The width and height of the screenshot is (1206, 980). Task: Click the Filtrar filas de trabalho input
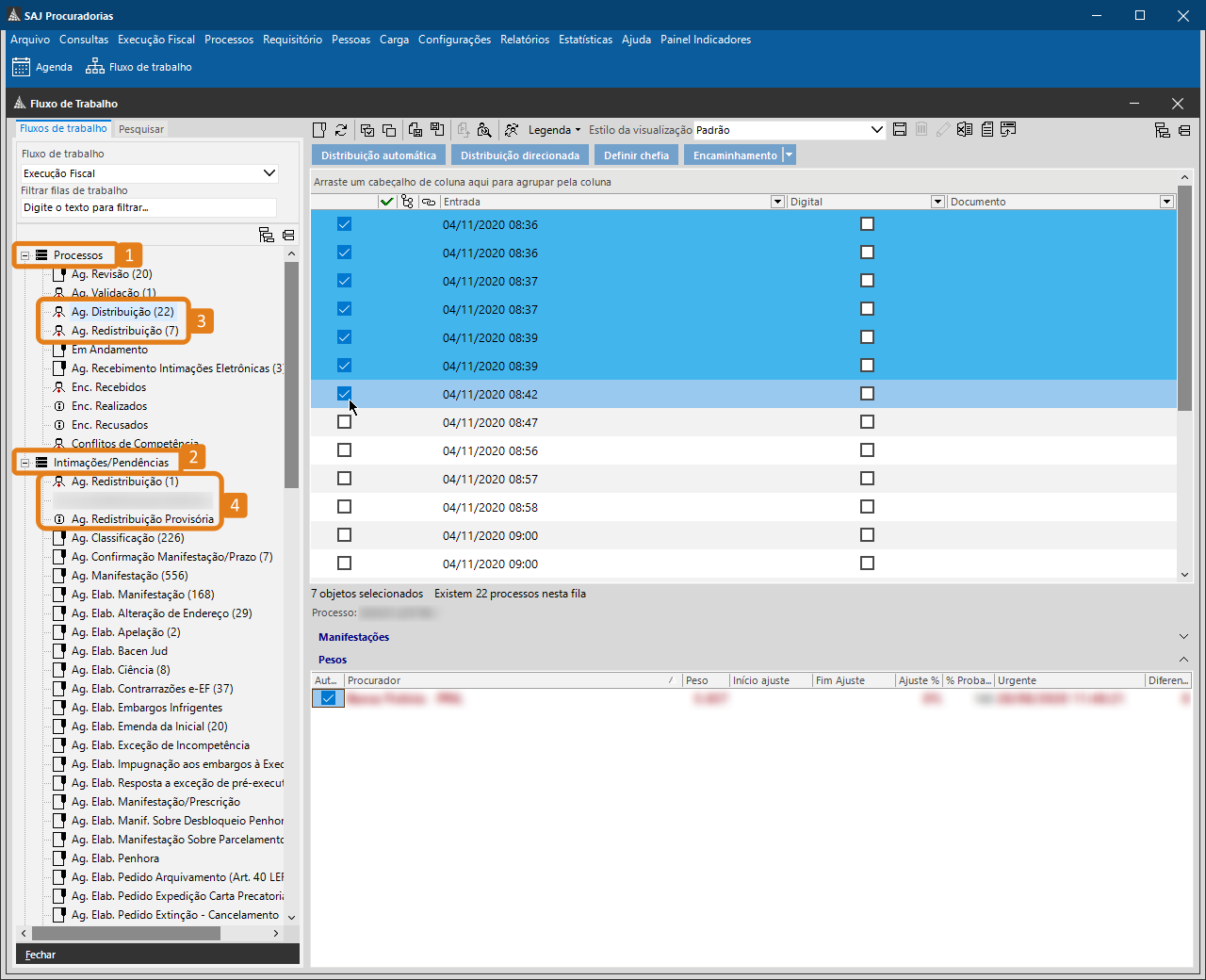click(148, 207)
